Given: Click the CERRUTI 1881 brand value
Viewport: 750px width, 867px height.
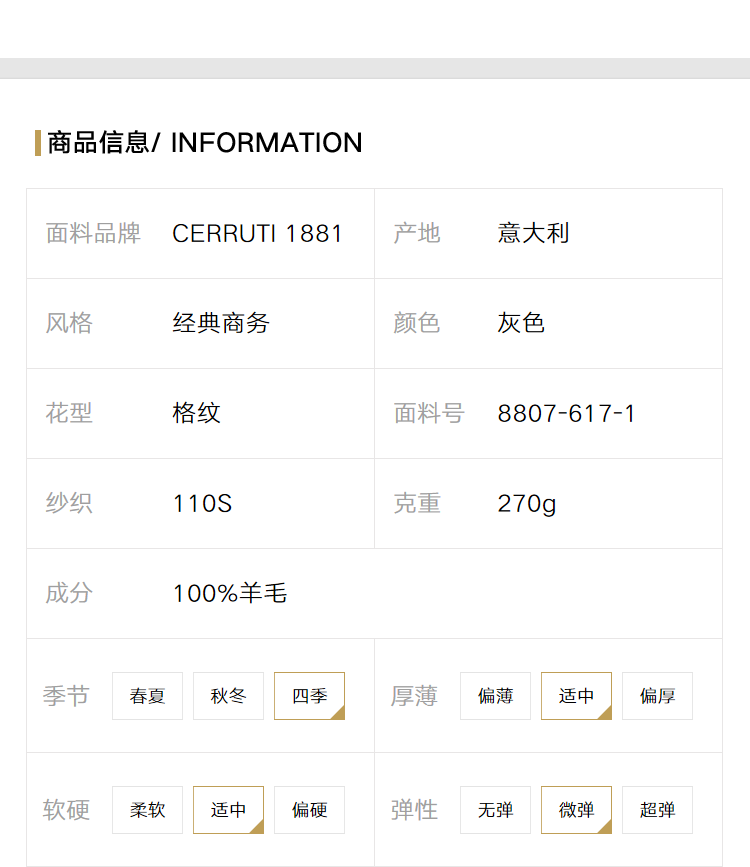Looking at the screenshot, I should [x=257, y=233].
